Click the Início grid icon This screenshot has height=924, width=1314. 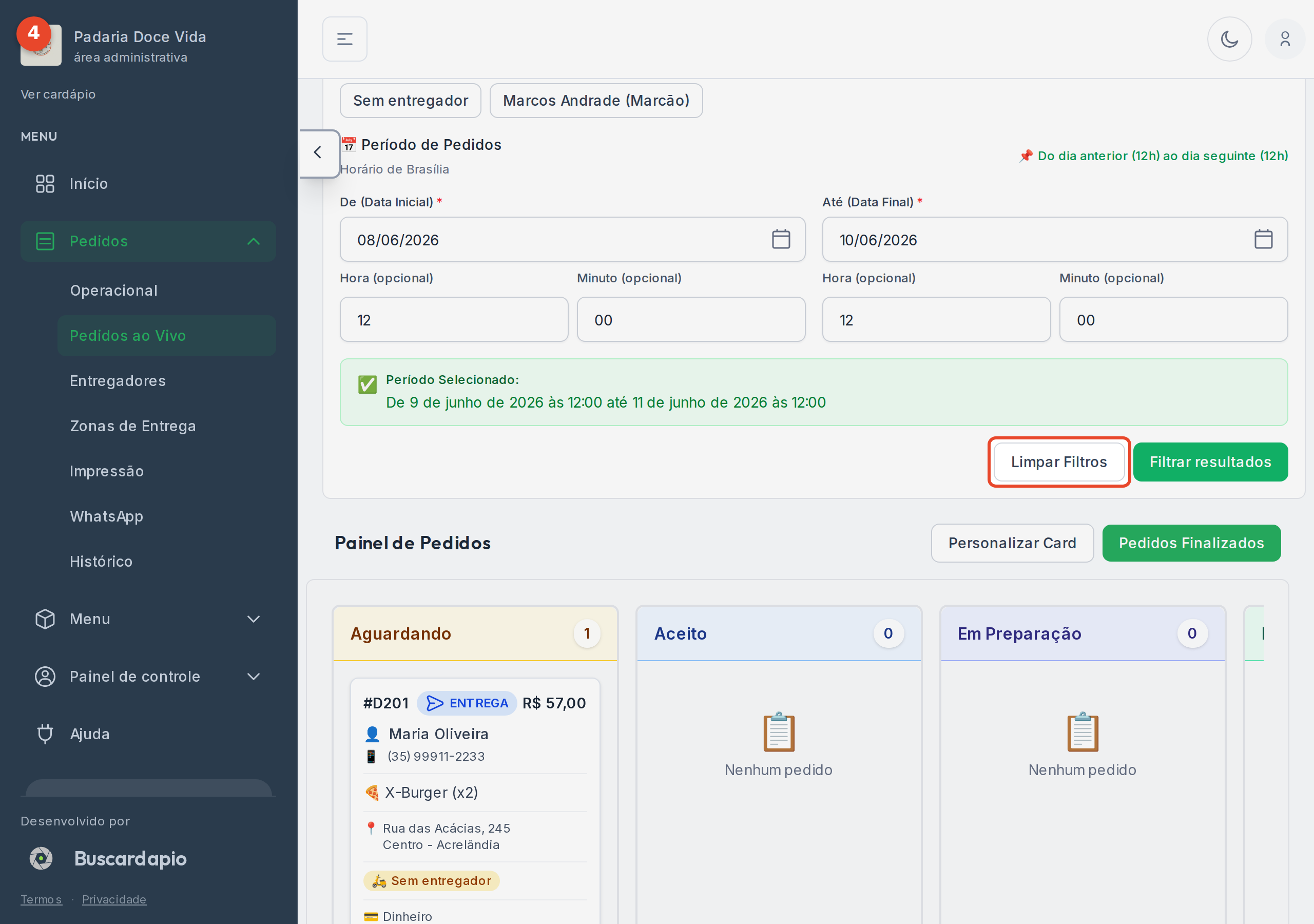pyautogui.click(x=45, y=184)
